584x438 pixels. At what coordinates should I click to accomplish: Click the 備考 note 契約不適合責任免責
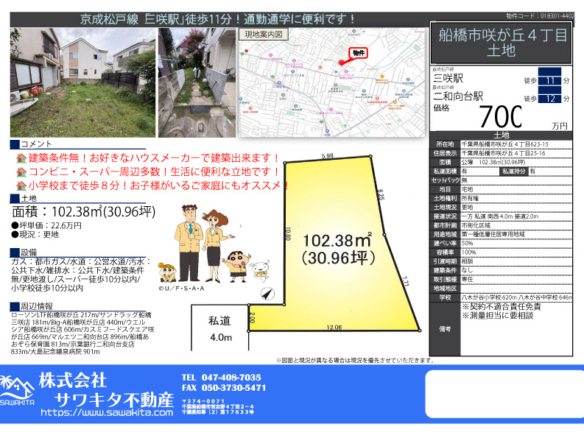[x=501, y=307]
